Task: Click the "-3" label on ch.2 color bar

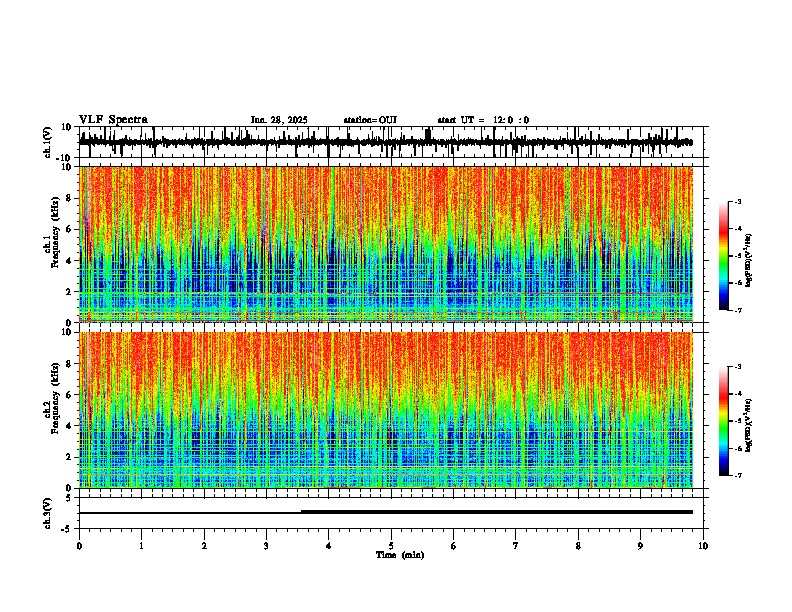Action: click(737, 367)
